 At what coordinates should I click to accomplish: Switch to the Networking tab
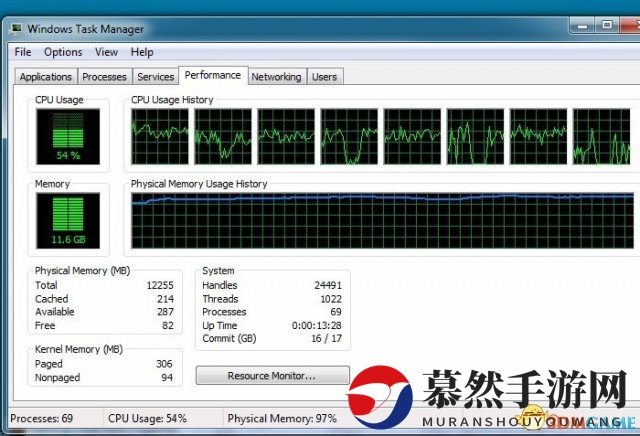(276, 77)
